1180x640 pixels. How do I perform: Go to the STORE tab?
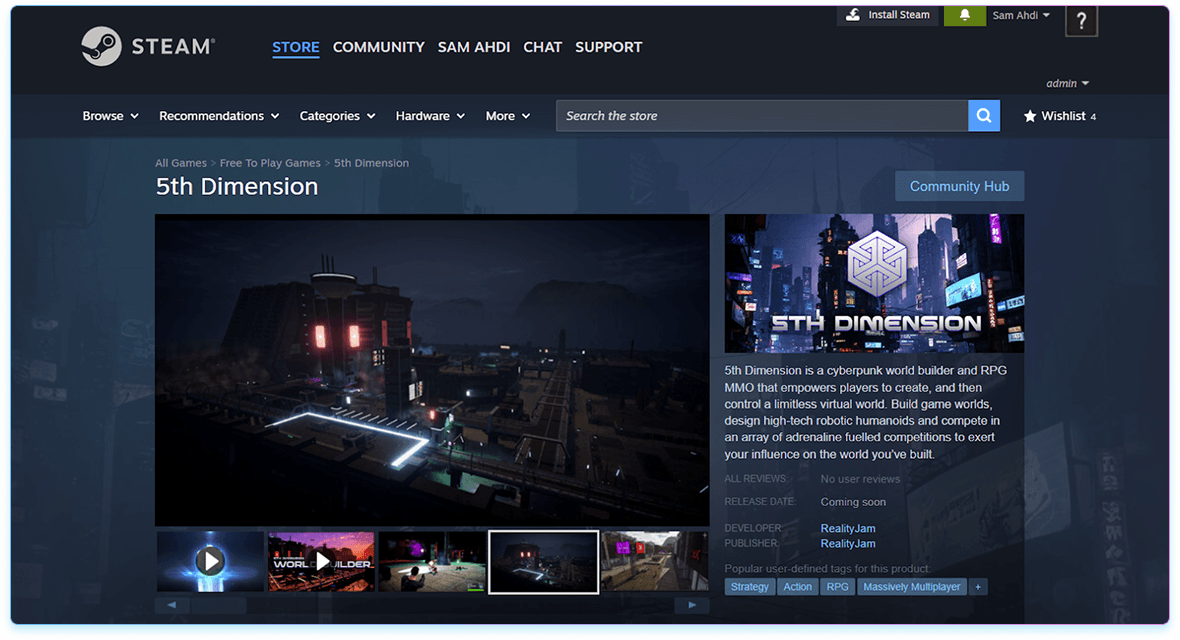296,47
